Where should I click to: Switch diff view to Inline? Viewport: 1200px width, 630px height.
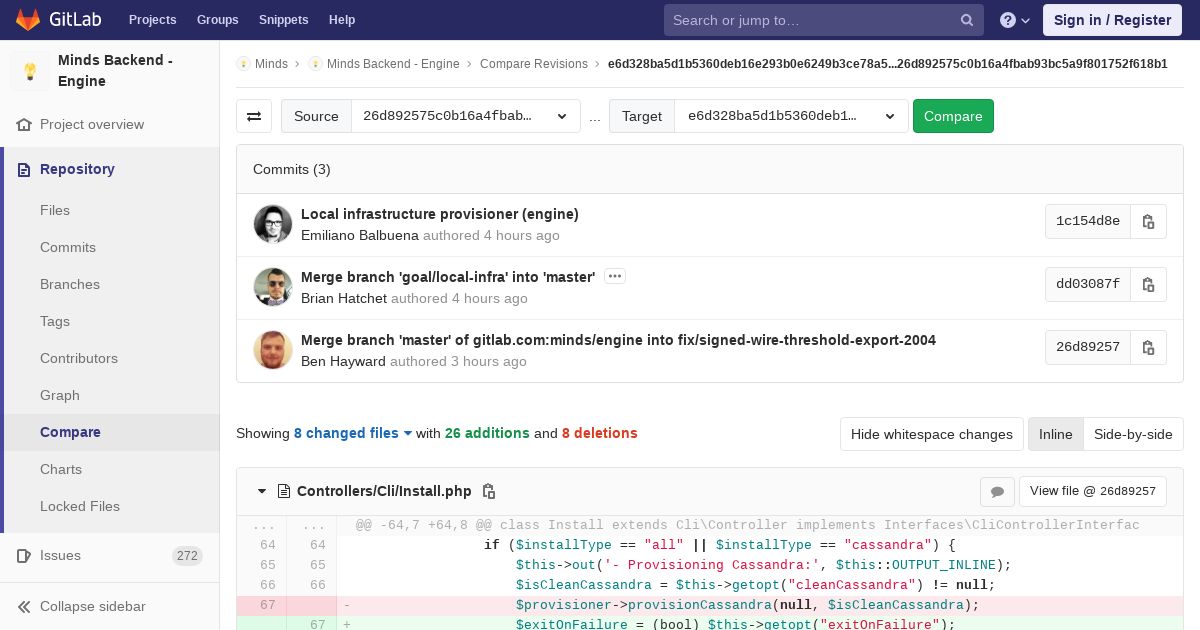pos(1055,434)
